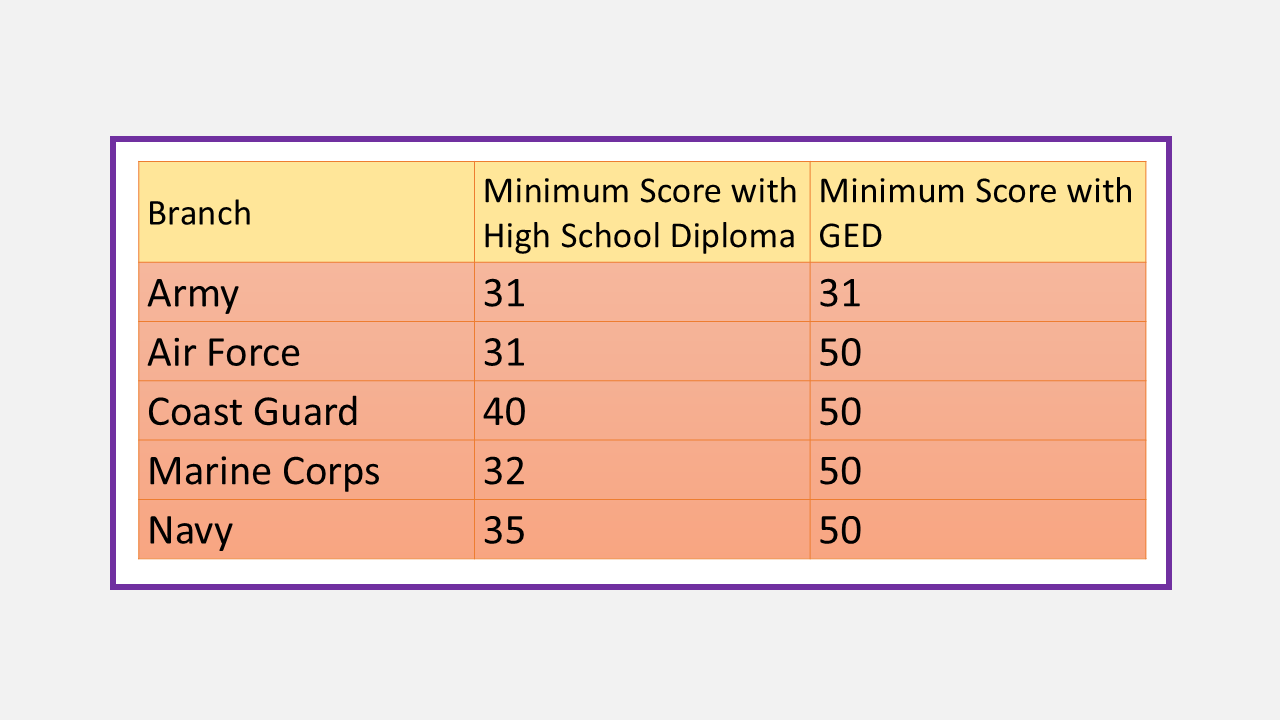Screen dimensions: 1280x720
Task: Click Army's high school diploma score 31
Action: point(504,293)
